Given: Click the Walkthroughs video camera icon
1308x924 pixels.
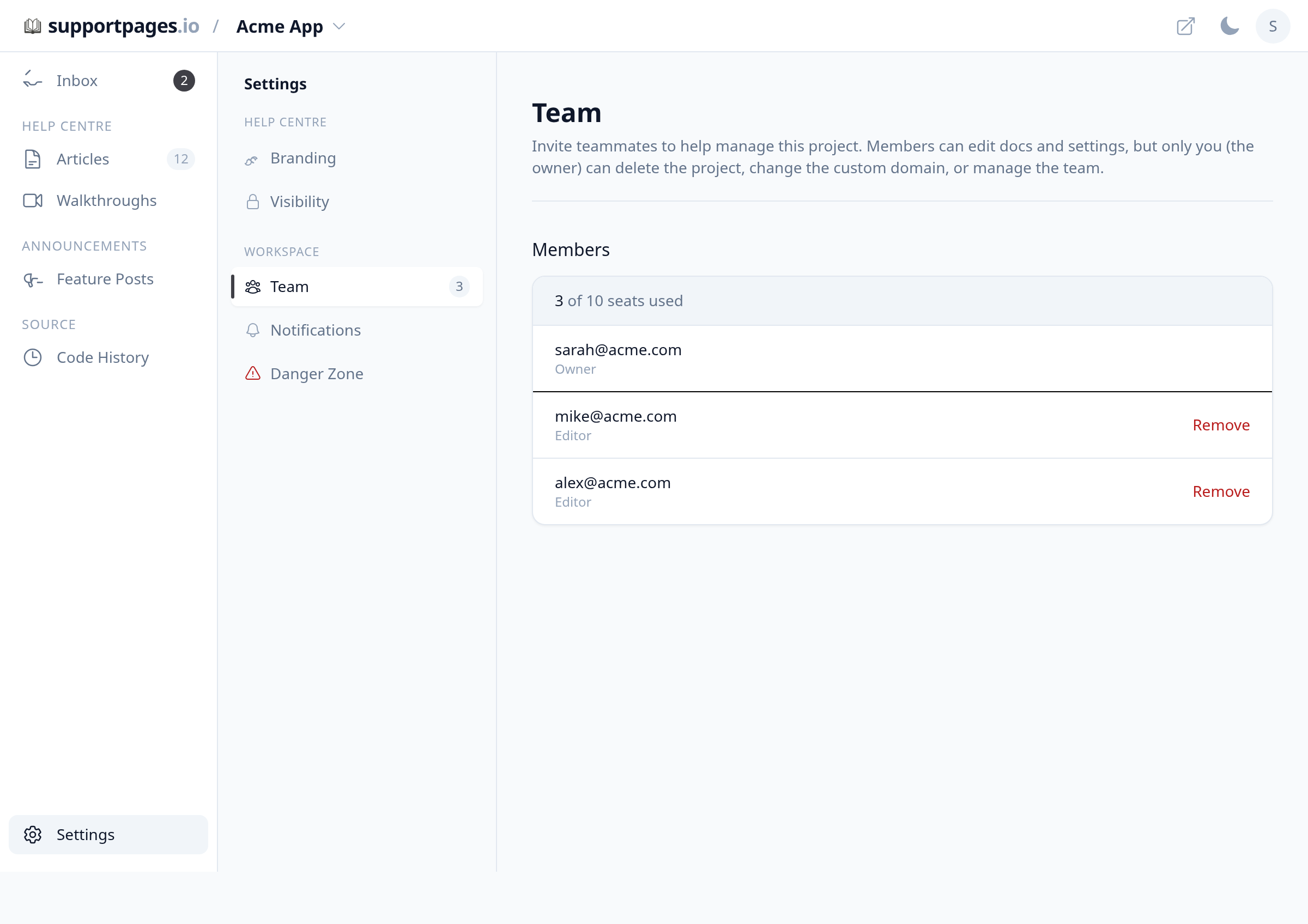Looking at the screenshot, I should [x=33, y=200].
